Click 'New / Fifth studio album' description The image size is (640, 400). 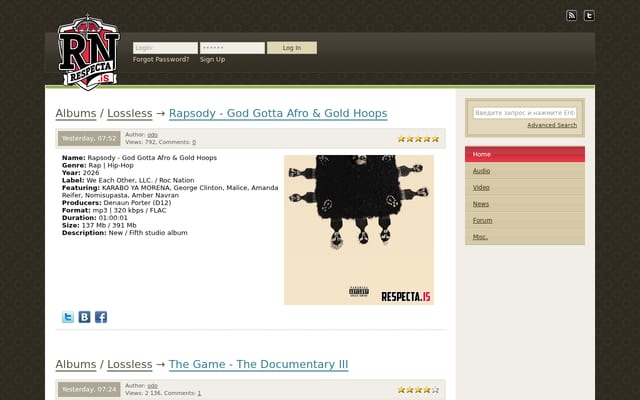pyautogui.click(x=148, y=233)
